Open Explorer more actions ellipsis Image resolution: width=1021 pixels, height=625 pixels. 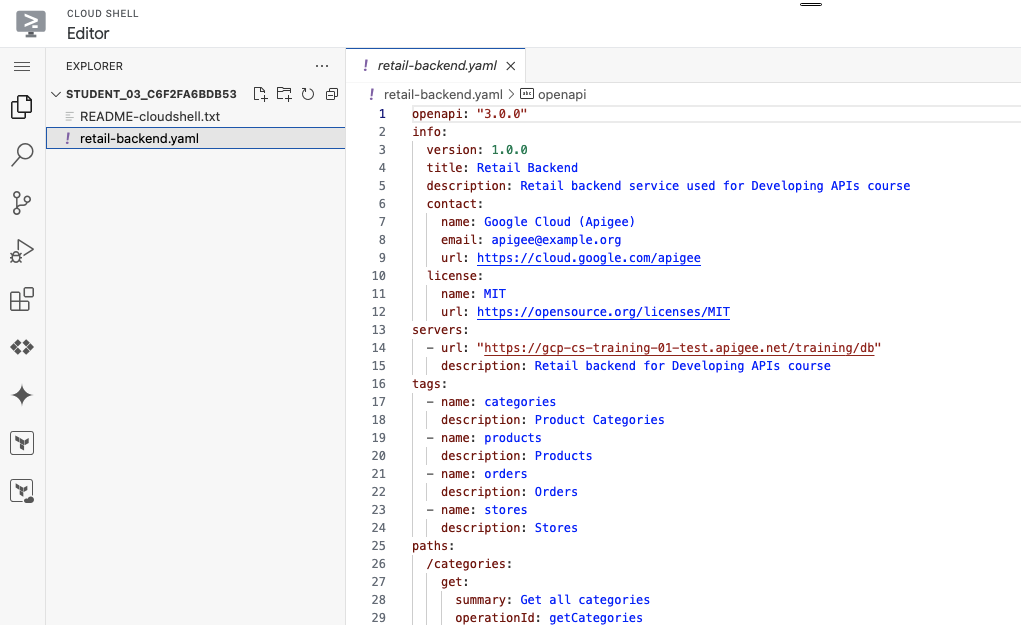[322, 66]
